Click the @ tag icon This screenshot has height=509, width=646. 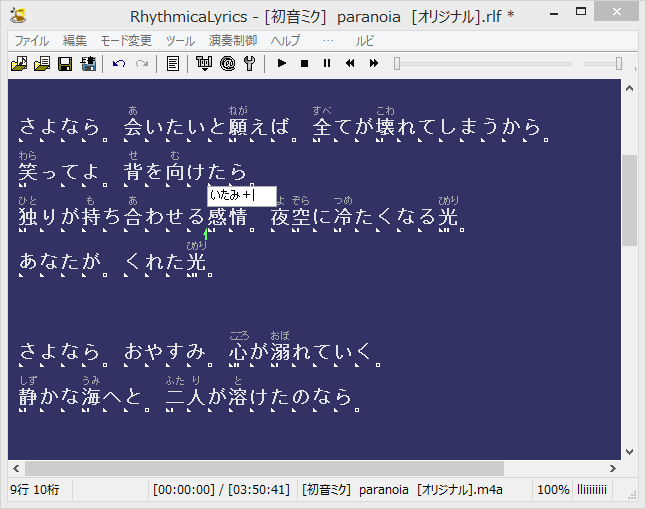pyautogui.click(x=227, y=63)
